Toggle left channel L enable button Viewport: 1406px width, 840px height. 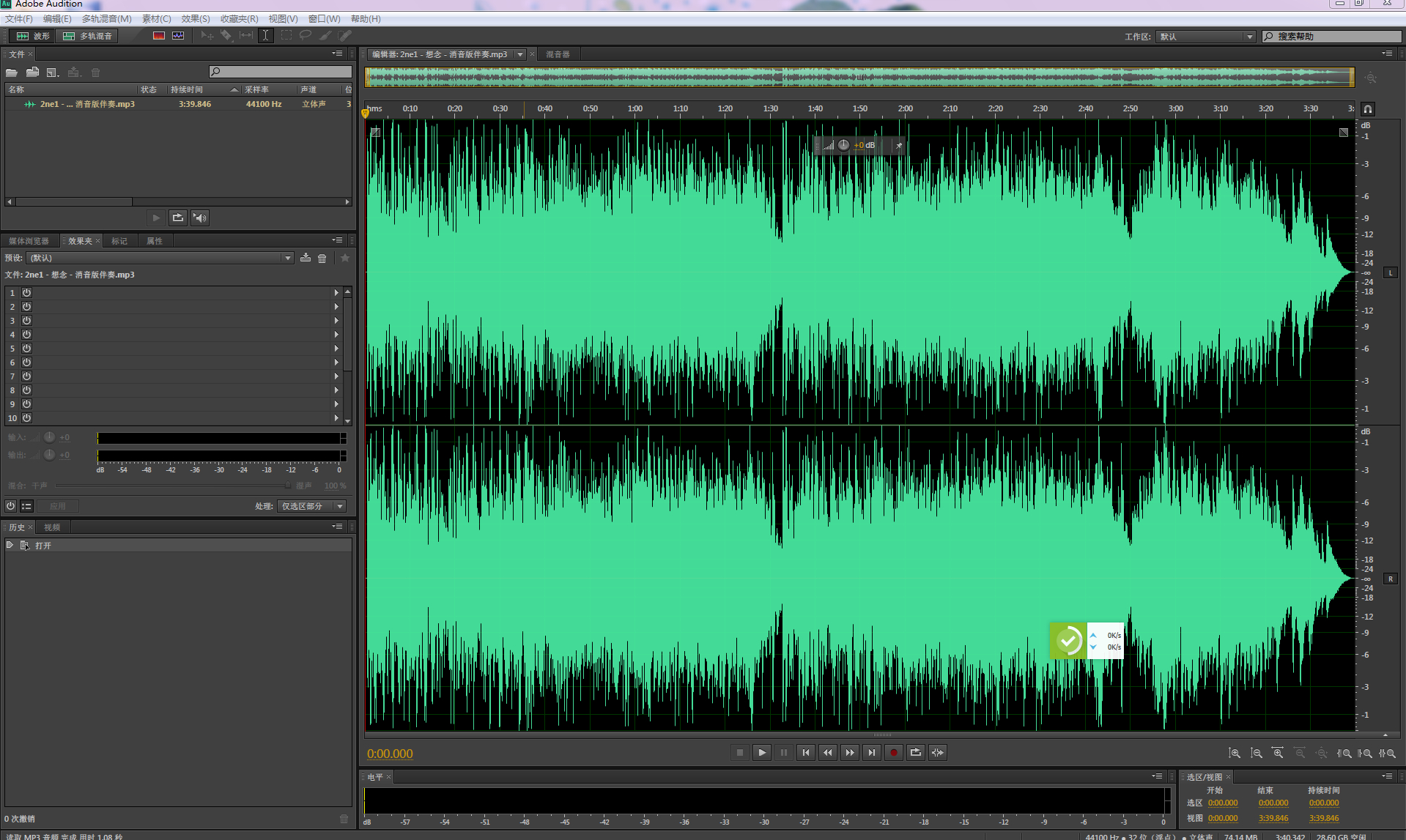1390,273
